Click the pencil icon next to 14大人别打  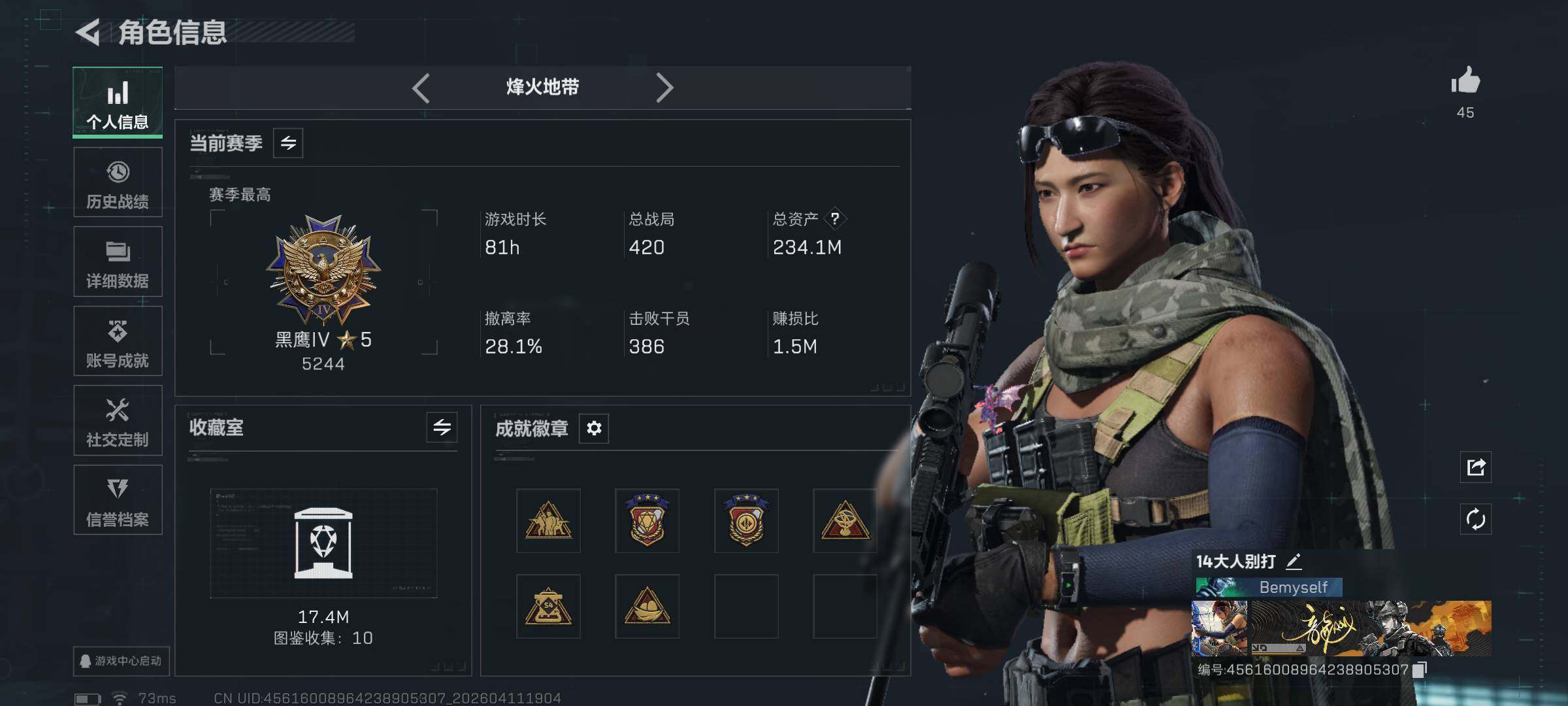(1294, 561)
